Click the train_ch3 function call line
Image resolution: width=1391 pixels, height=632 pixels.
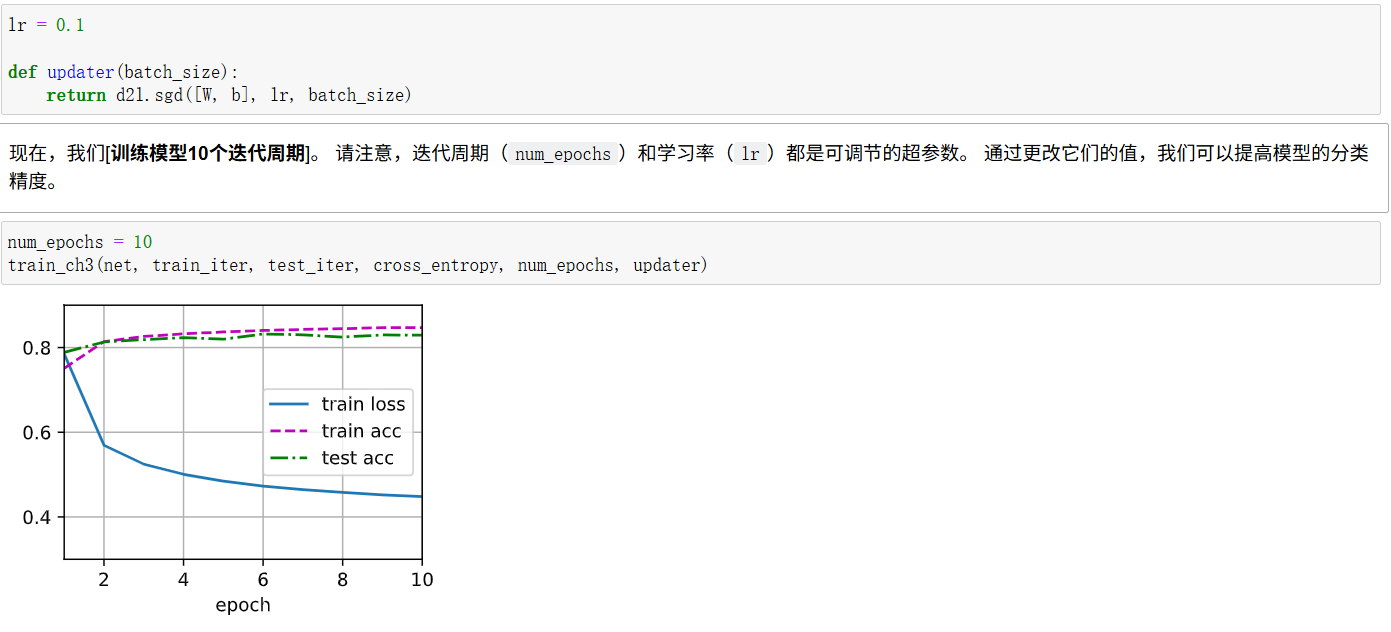(357, 265)
